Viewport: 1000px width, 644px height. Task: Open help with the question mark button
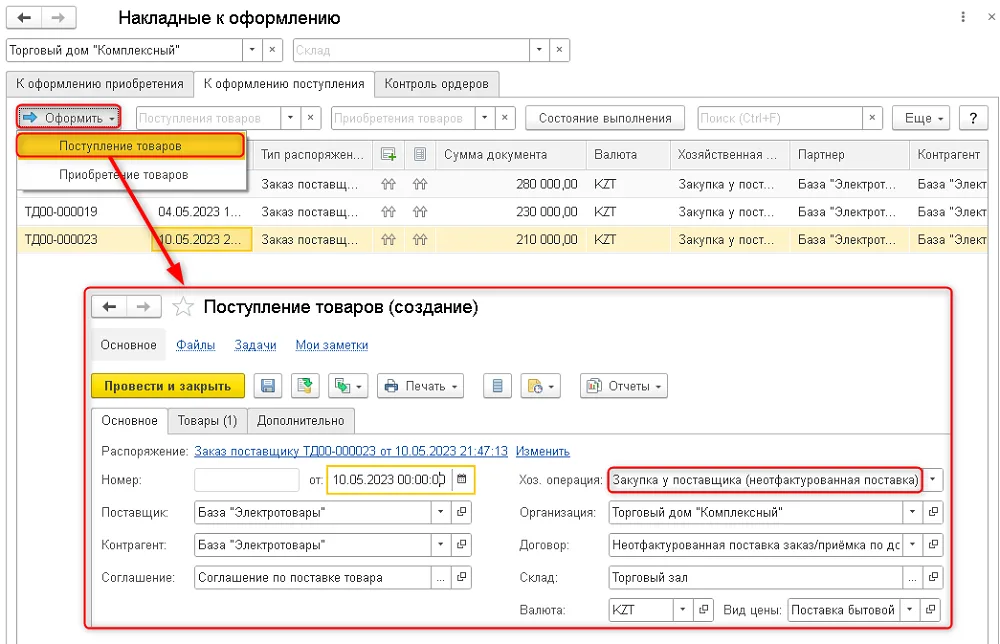tap(973, 118)
